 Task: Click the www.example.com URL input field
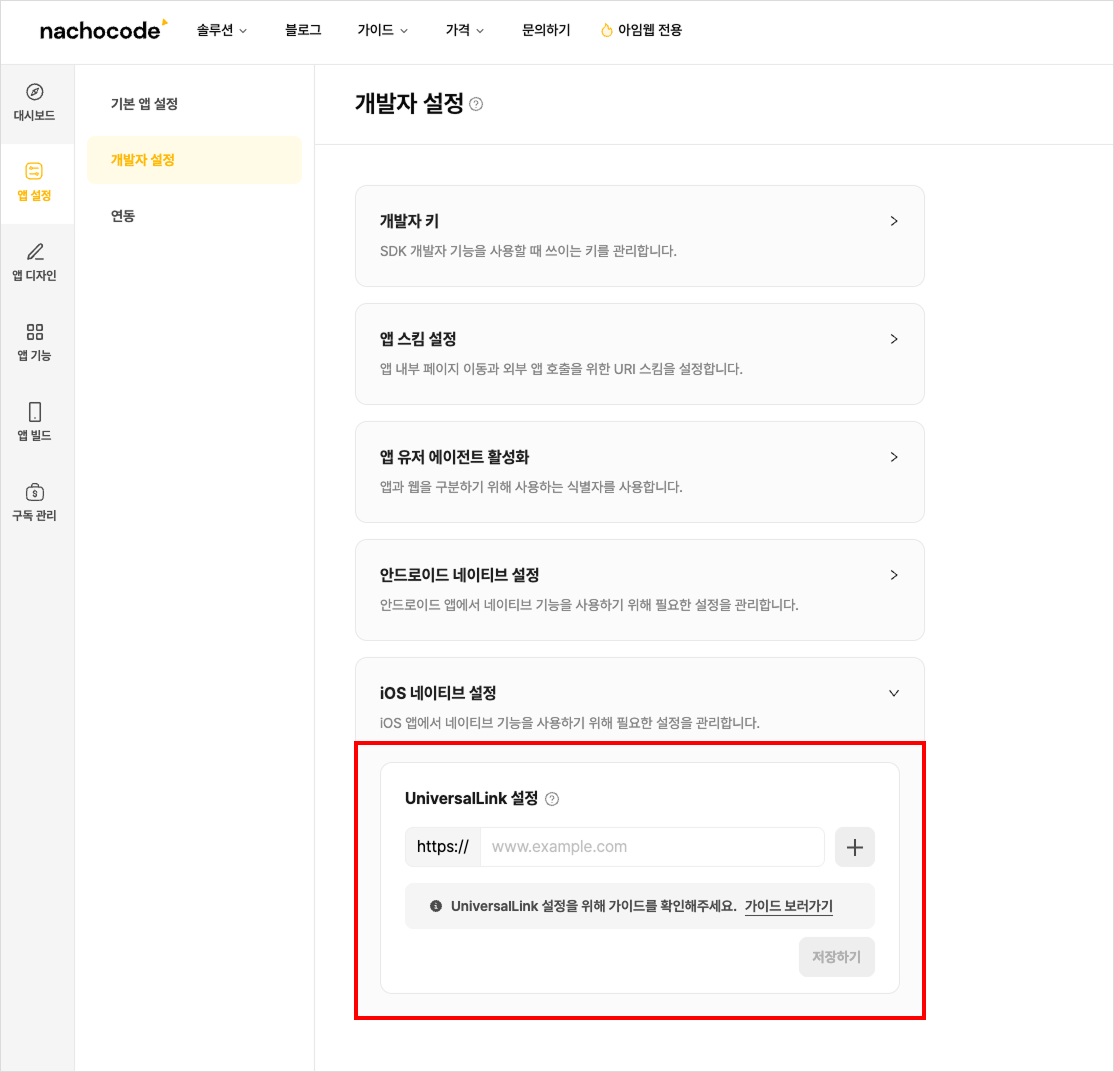652,846
